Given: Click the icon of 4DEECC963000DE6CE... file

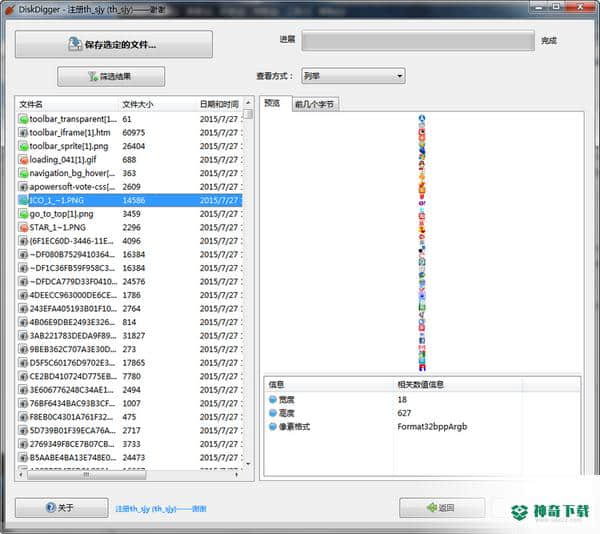Looking at the screenshot, I should coord(23,295).
